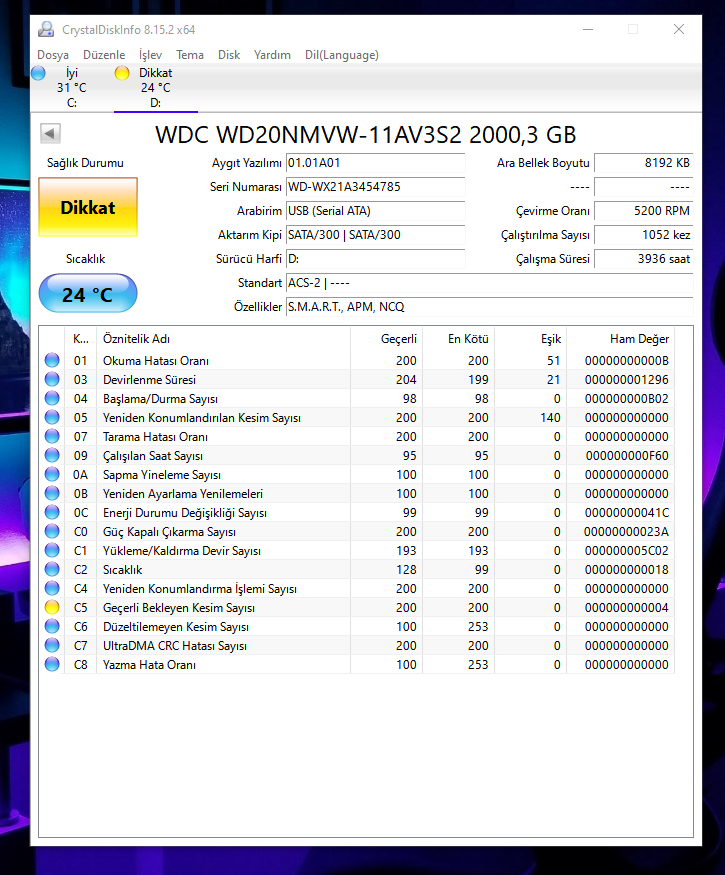Open the Yardım menu
Viewport: 725px width, 875px height.
(272, 55)
